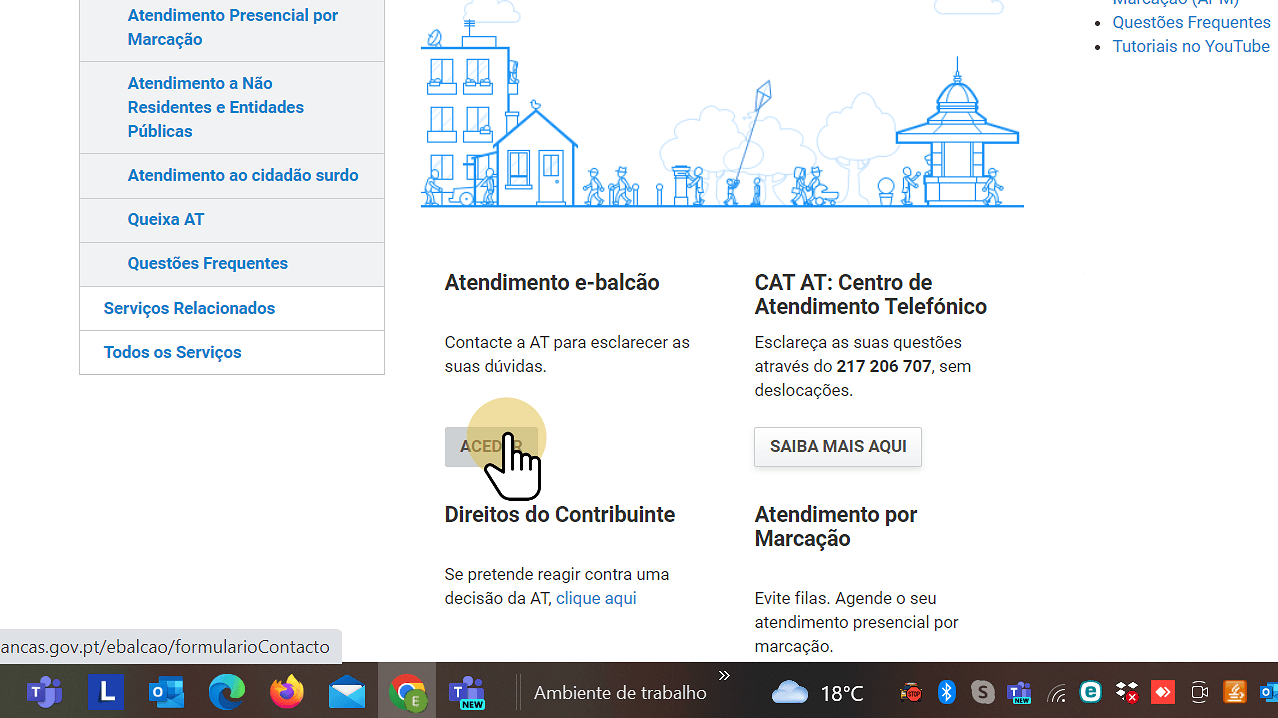
Task: Launch Outlook from the taskbar
Action: click(x=166, y=692)
